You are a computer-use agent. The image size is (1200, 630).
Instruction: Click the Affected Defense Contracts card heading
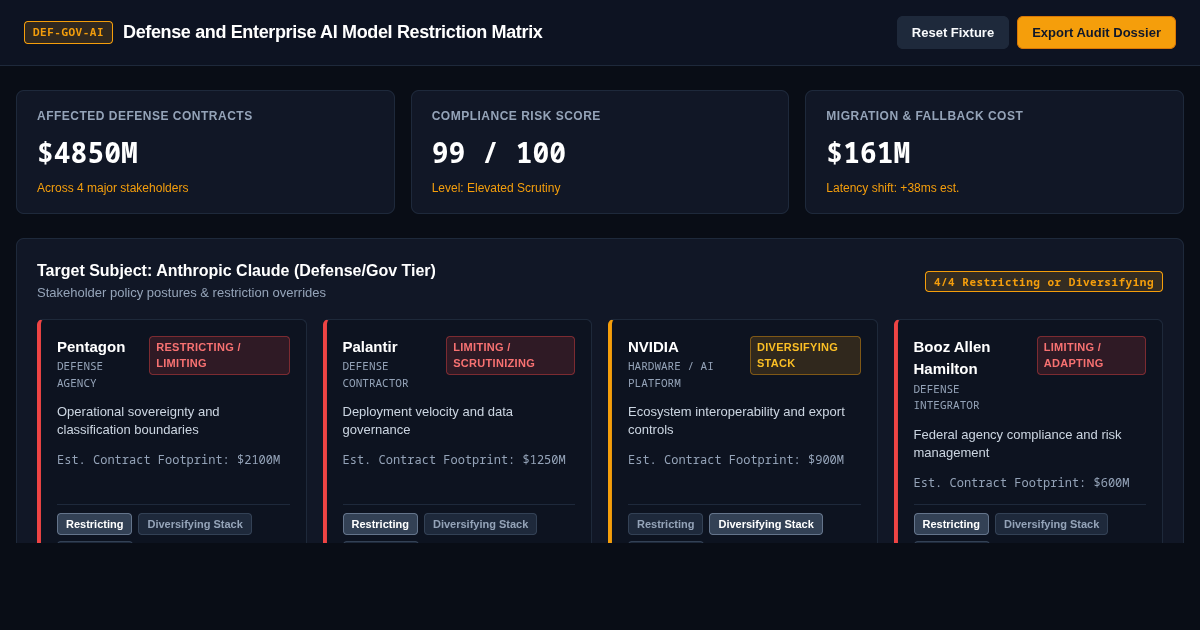145,116
